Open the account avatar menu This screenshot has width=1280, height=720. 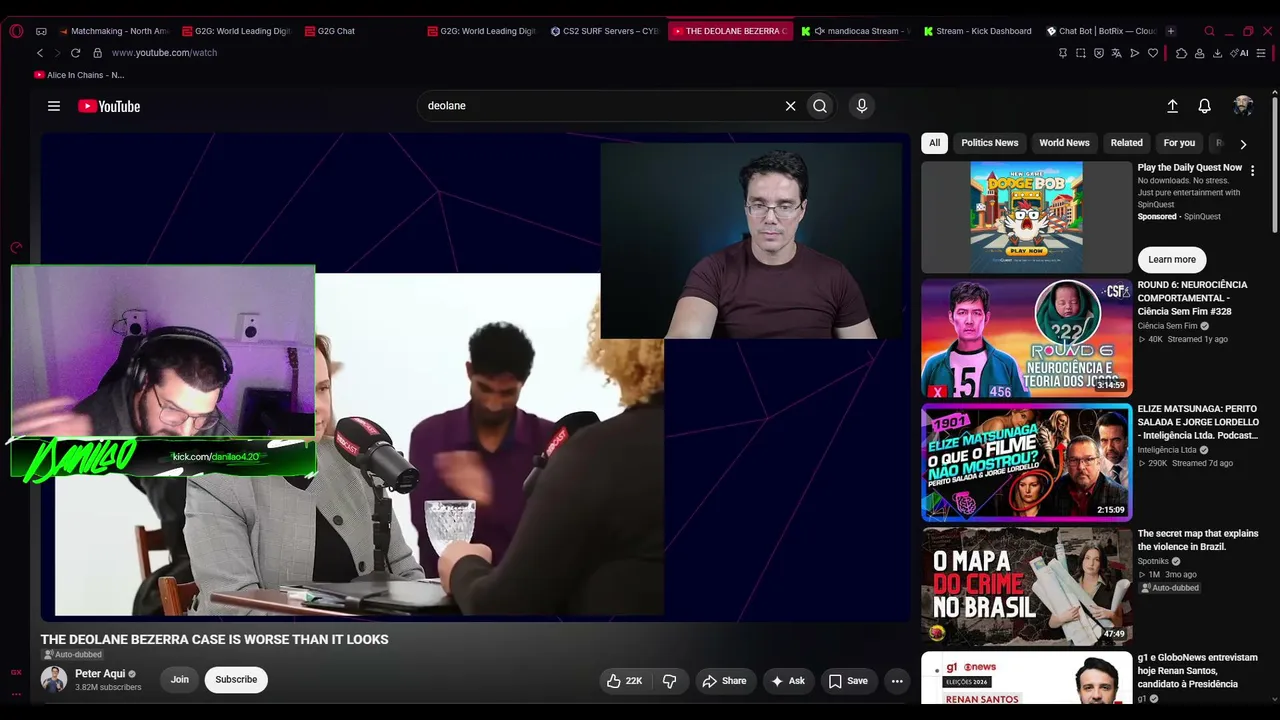click(x=1243, y=106)
